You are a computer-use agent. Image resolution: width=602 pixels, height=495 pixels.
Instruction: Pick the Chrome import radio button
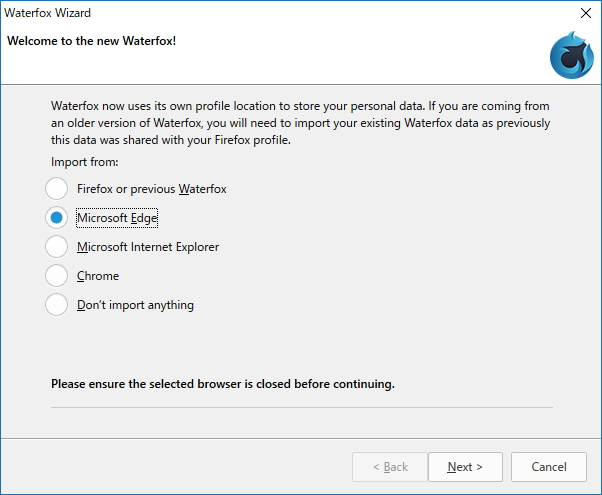click(56, 275)
